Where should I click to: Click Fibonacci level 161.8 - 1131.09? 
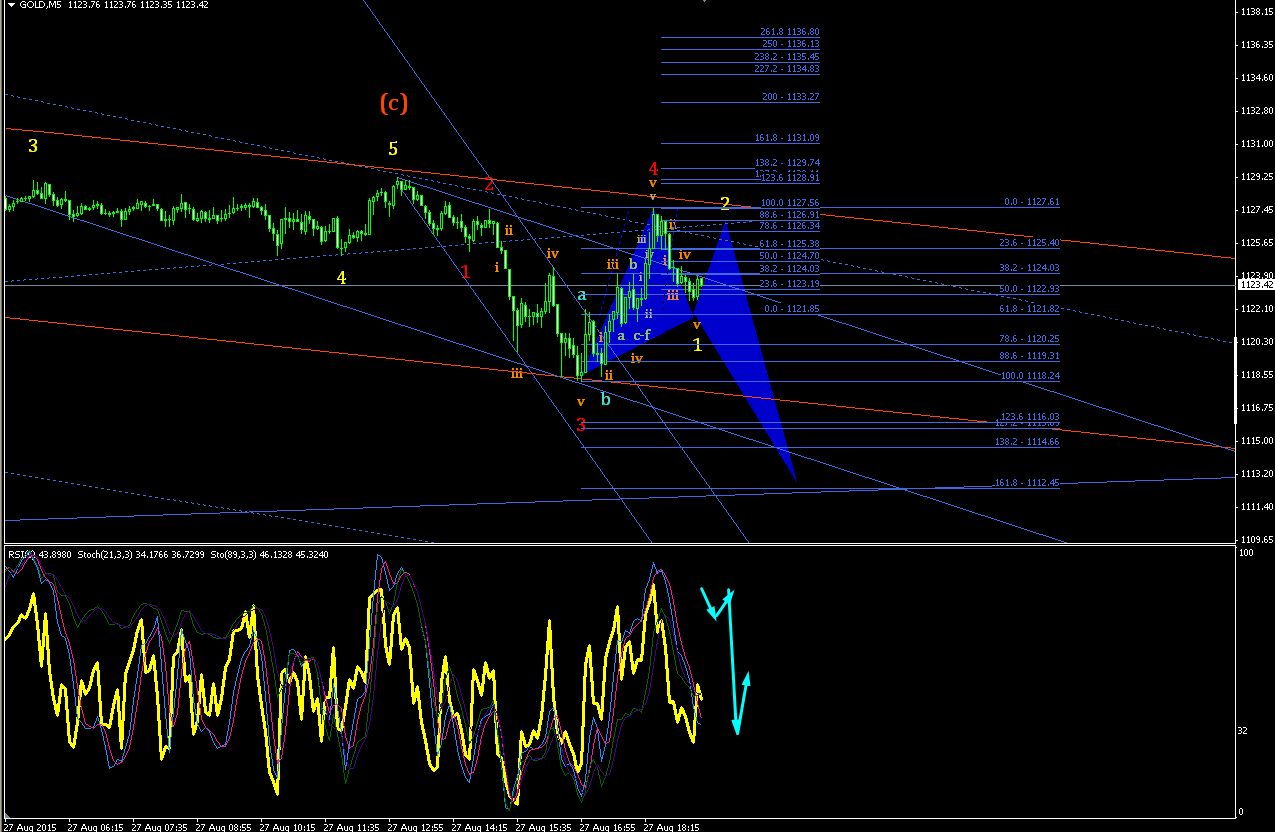[787, 138]
